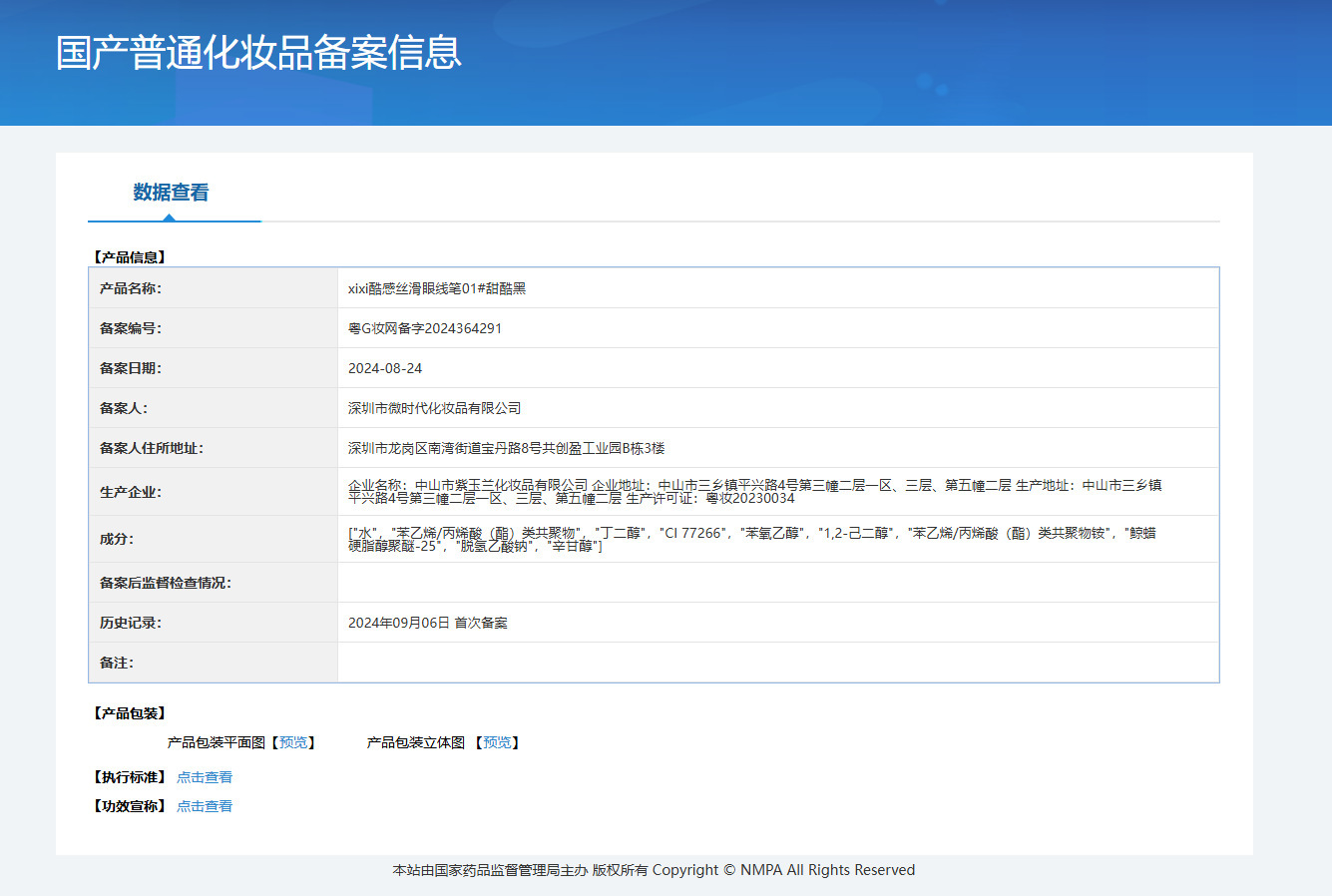Open 点击查看 link beside 执行标准
Screen dimensions: 1332x896
coord(205,777)
